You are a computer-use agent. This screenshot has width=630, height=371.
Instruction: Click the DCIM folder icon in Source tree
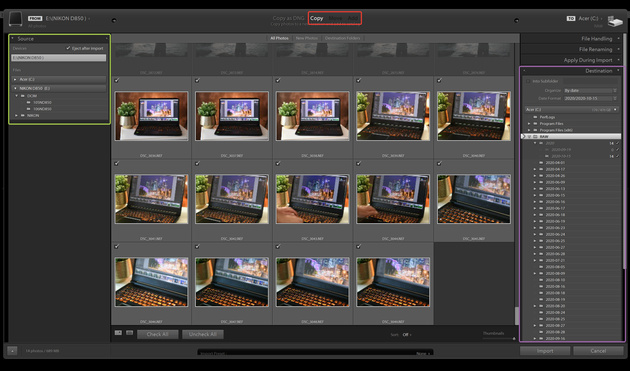(x=23, y=96)
